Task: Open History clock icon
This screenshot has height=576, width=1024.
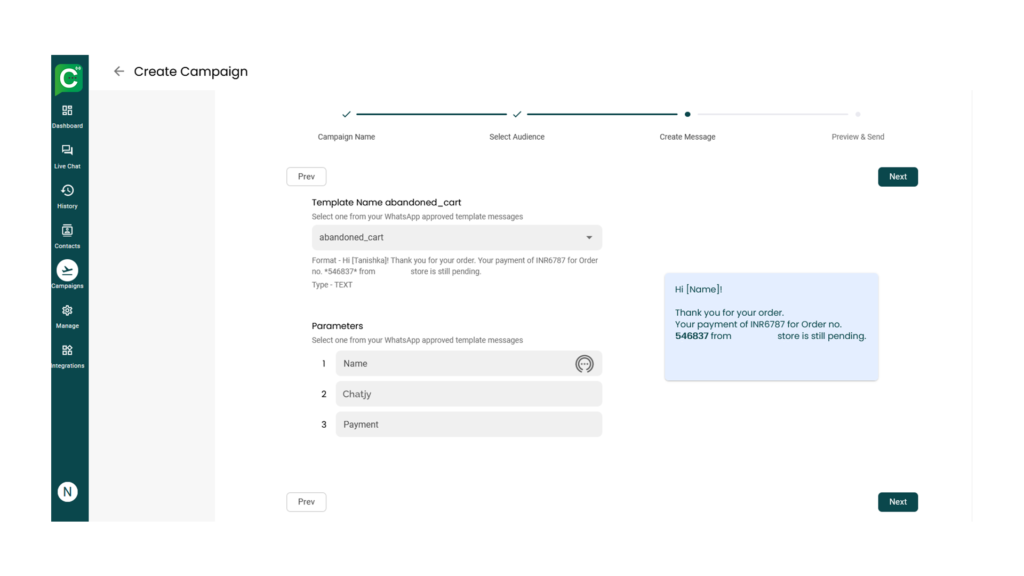Action: 67,191
